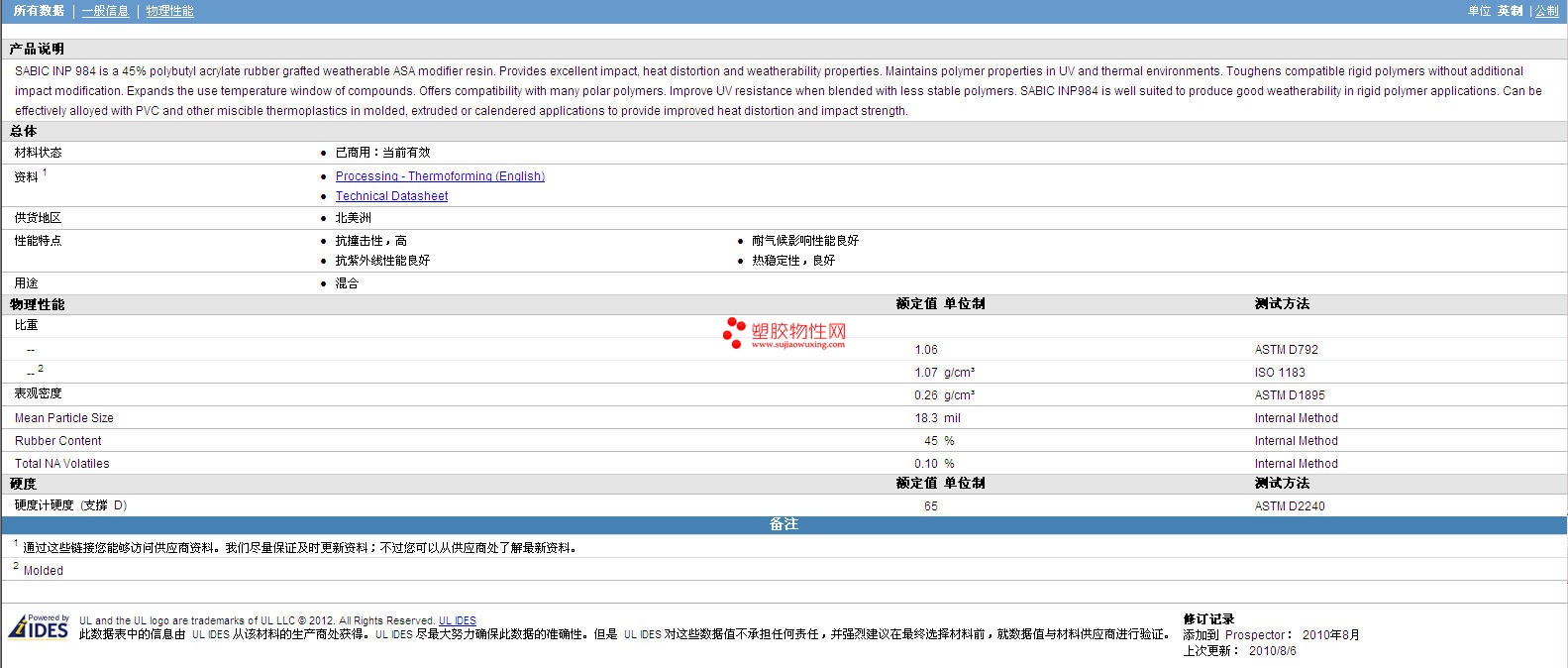Click Rubber Content row label
The height and width of the screenshot is (668, 1568).
pos(58,441)
